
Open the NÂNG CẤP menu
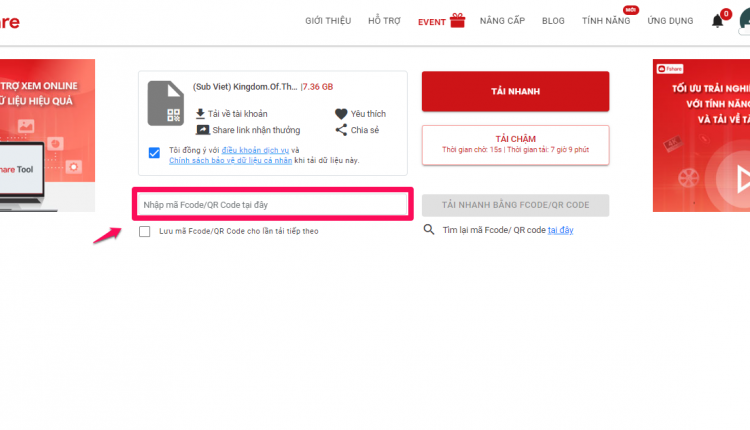tap(502, 21)
